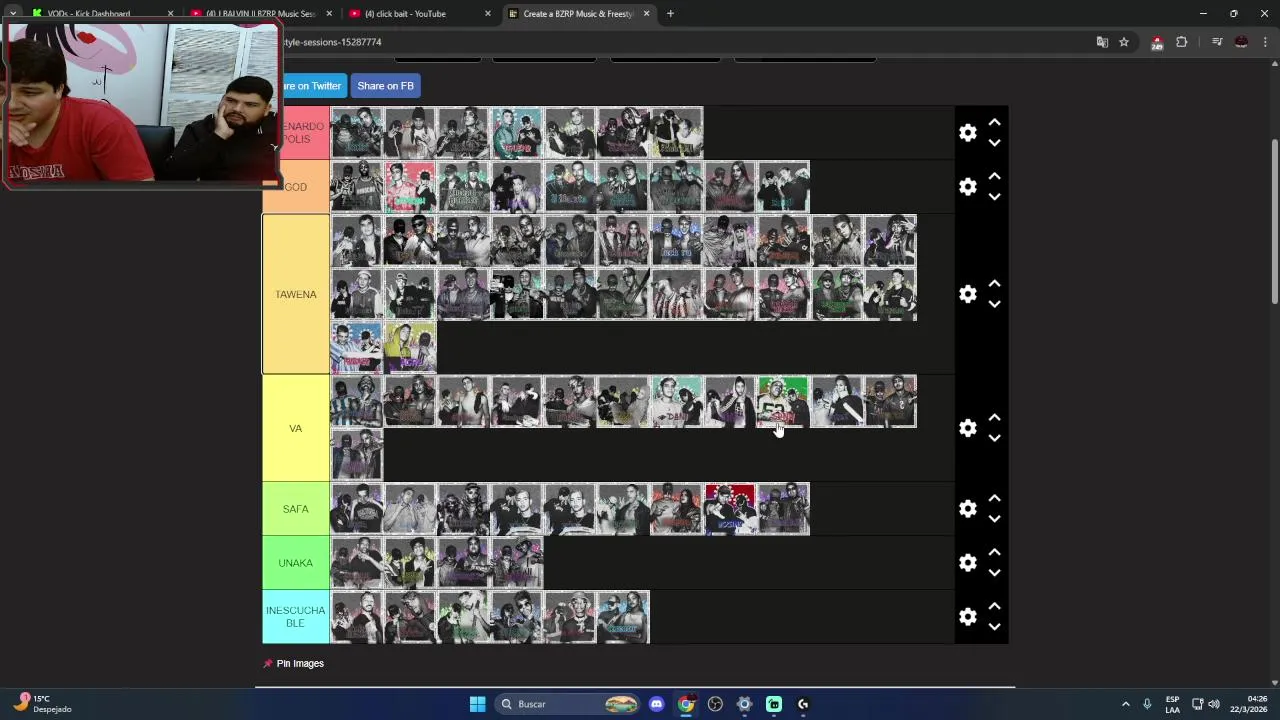This screenshot has height=720, width=1280.
Task: Edit the green SAFA tier label
Action: (296, 509)
